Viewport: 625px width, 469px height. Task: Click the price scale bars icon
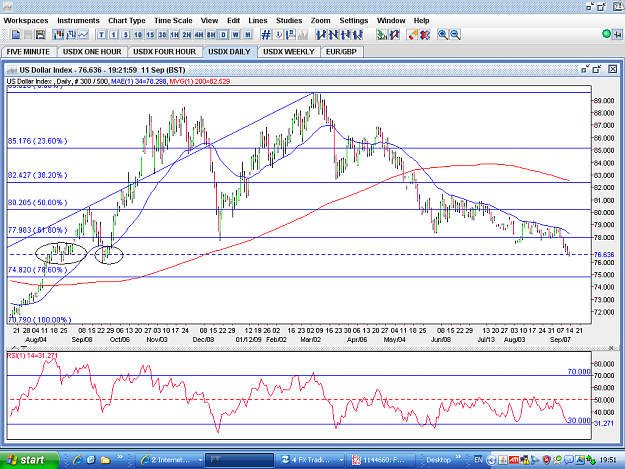coord(291,35)
